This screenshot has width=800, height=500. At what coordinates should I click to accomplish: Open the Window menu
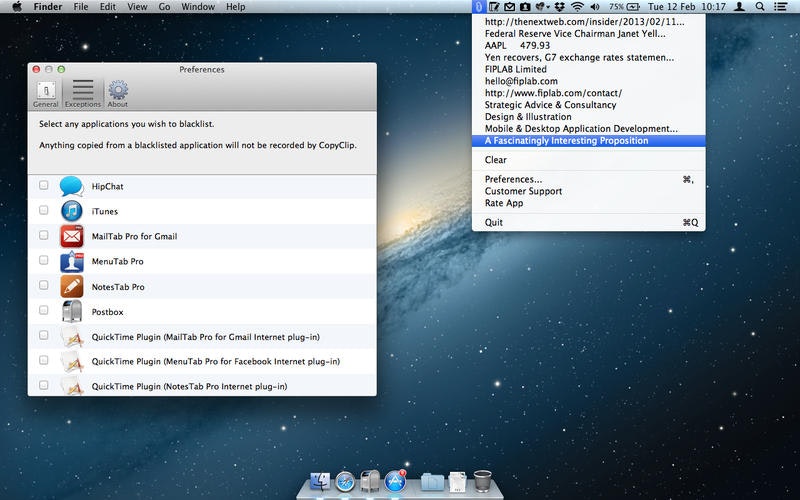(198, 7)
